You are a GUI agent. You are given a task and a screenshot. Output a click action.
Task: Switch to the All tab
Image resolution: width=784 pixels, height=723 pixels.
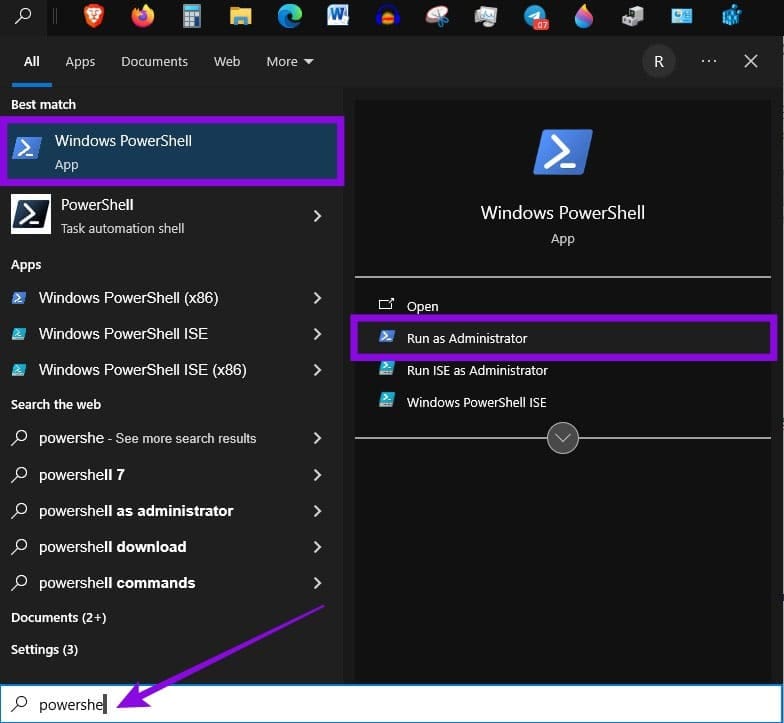[x=32, y=62]
